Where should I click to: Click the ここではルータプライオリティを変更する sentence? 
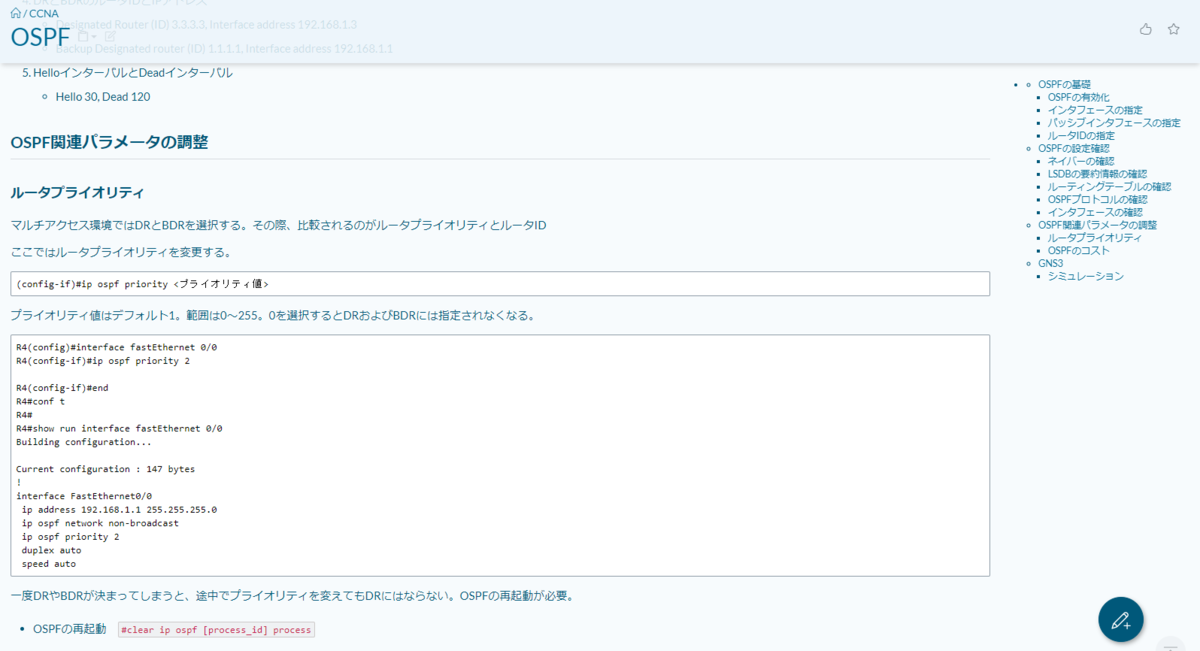coord(121,252)
